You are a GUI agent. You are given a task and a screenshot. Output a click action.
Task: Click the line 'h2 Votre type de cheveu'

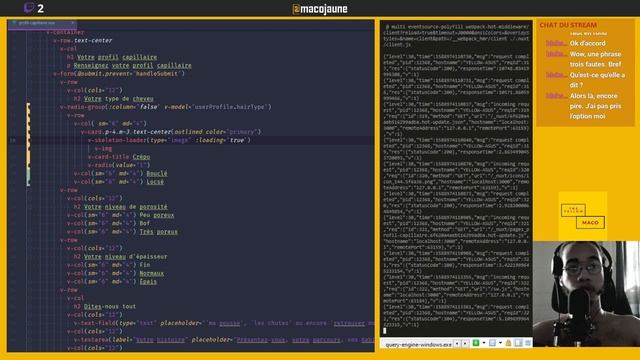(x=113, y=99)
